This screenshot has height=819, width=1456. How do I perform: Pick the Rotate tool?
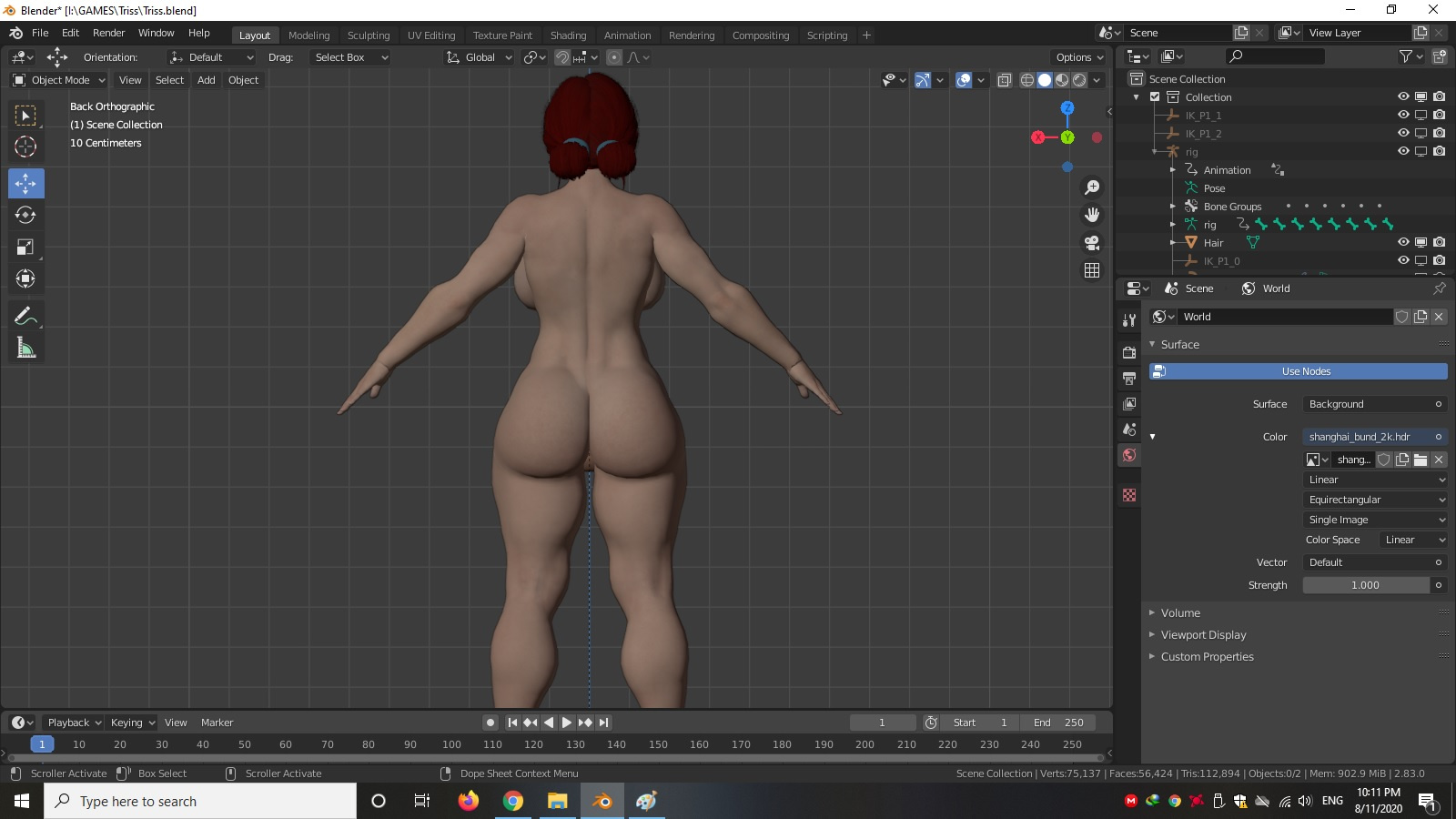26,215
